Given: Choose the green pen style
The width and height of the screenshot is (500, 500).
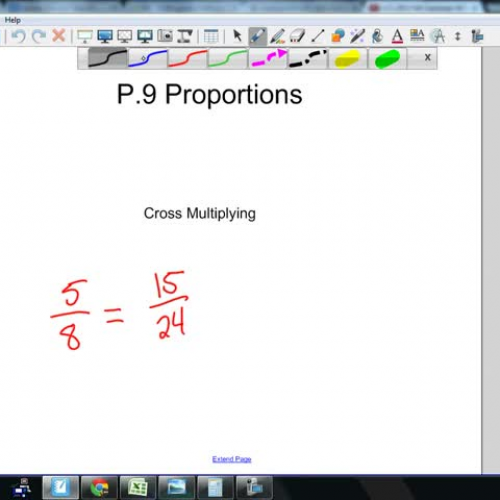Looking at the screenshot, I should pos(227,58).
